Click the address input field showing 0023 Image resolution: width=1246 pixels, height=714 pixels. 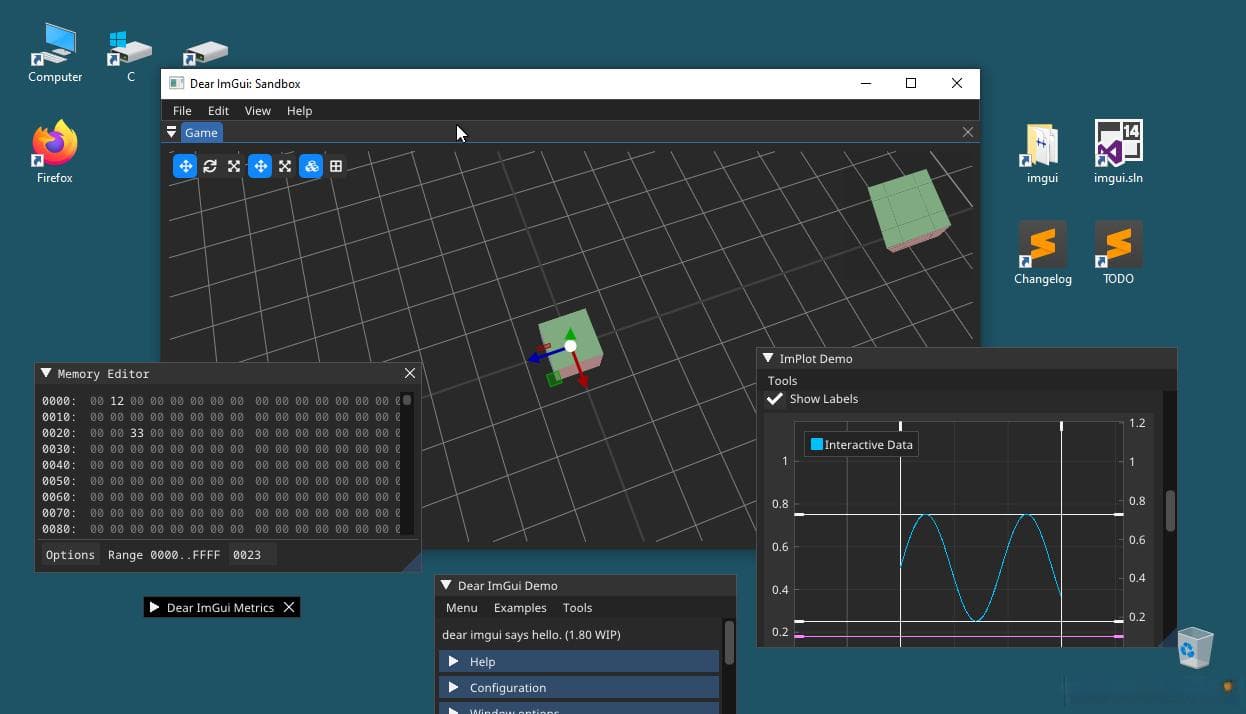coord(252,554)
